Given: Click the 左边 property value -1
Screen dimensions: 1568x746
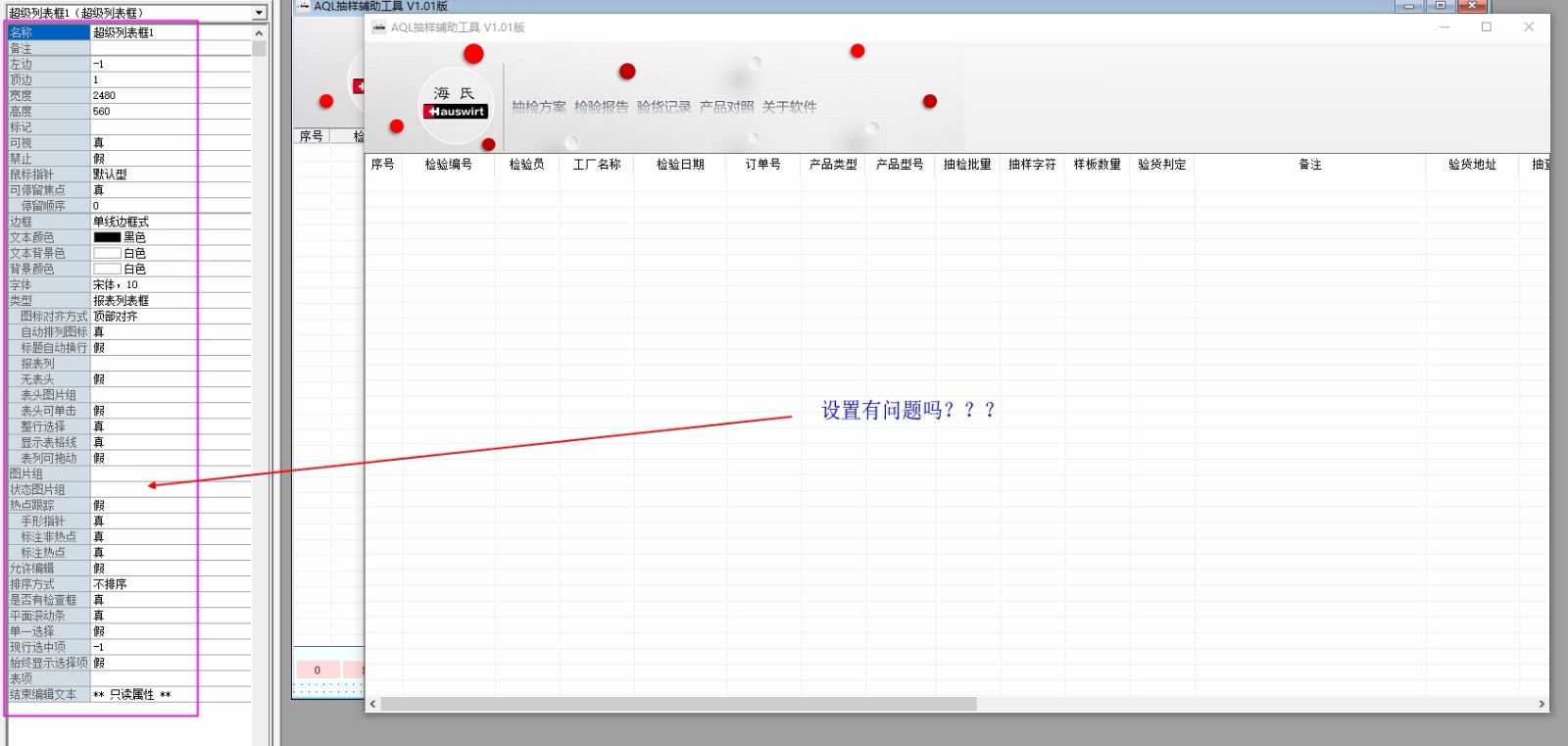Looking at the screenshot, I should [171, 64].
